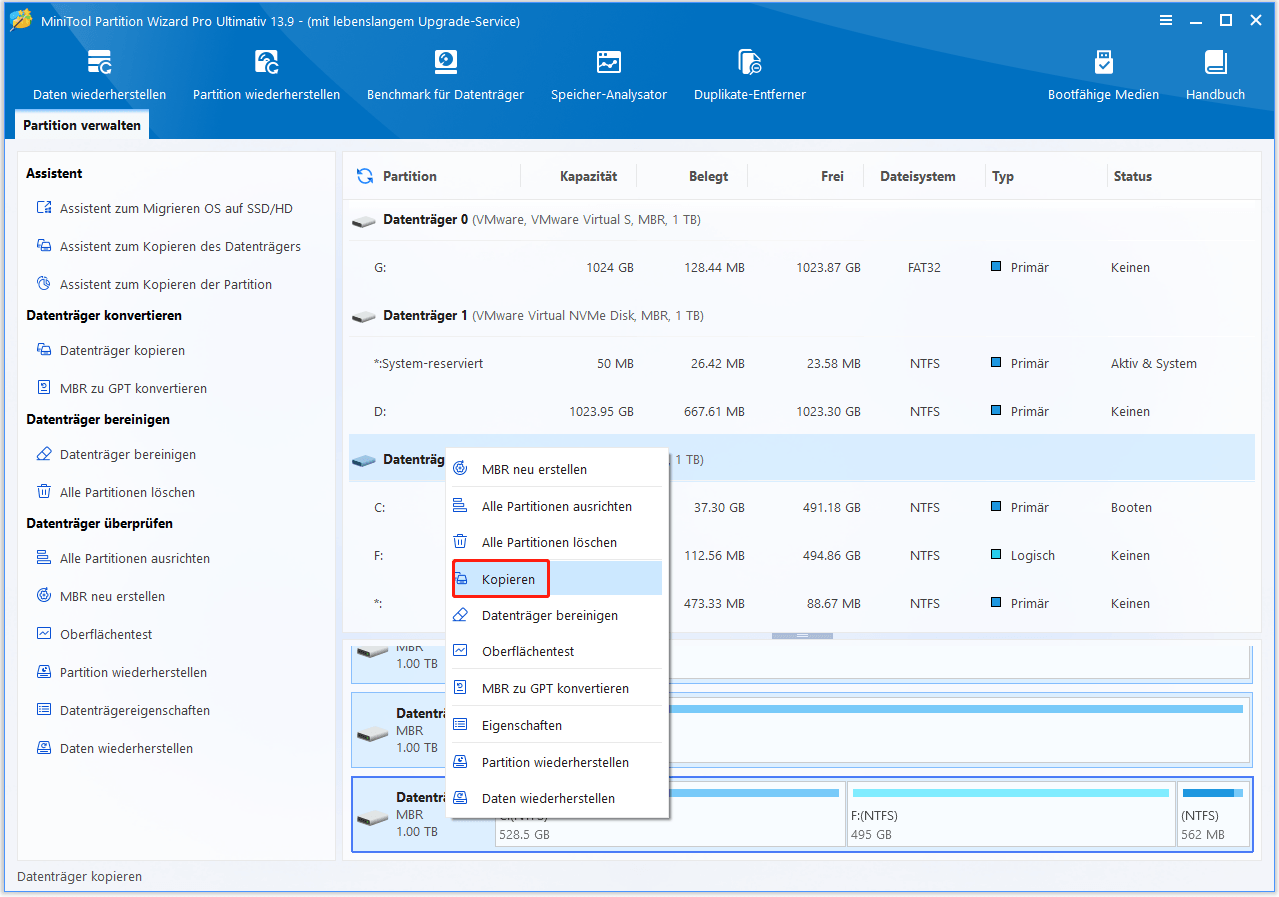Sort by Dateisystem column header

pyautogui.click(x=917, y=176)
